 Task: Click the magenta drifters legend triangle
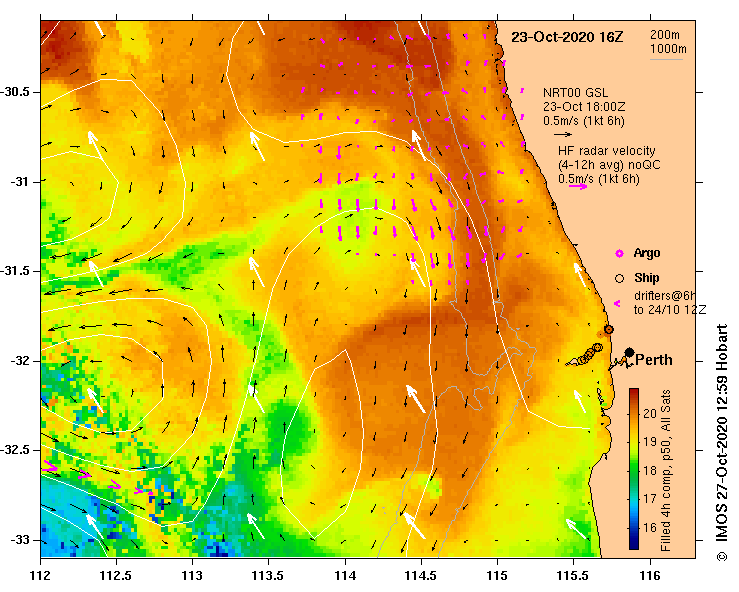[x=617, y=304]
